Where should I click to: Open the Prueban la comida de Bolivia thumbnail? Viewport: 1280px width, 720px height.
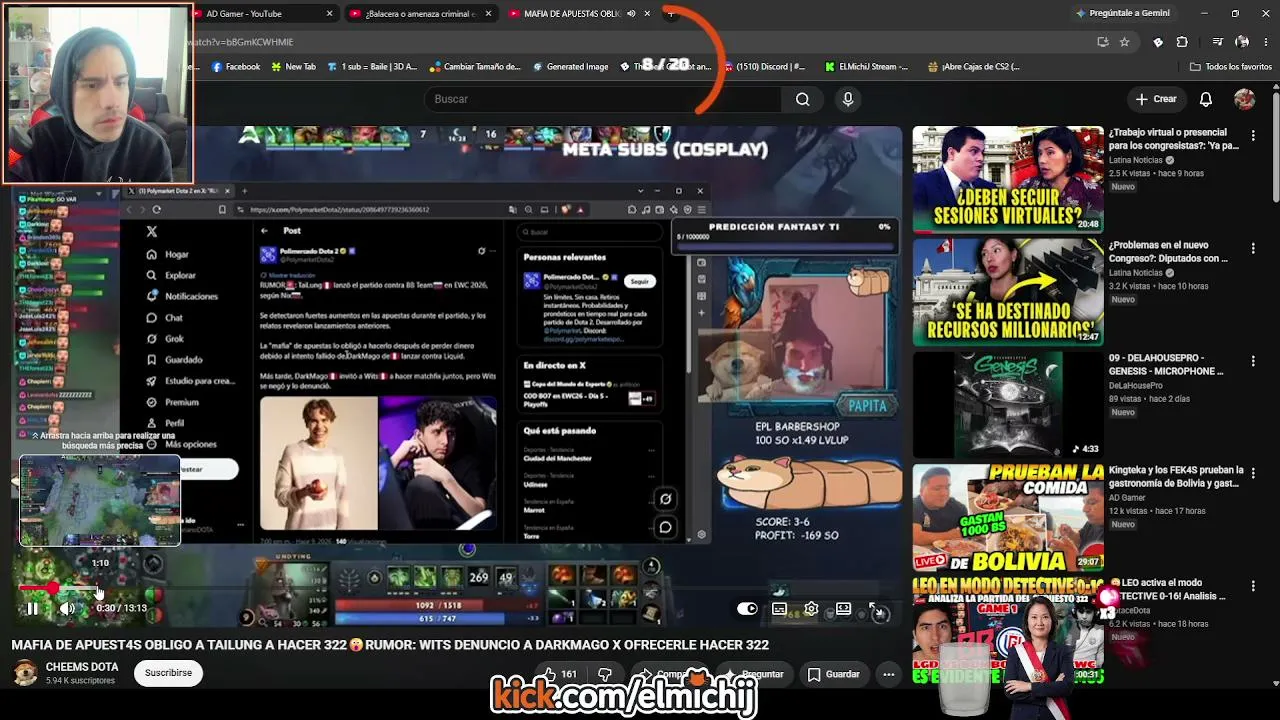(x=1008, y=517)
